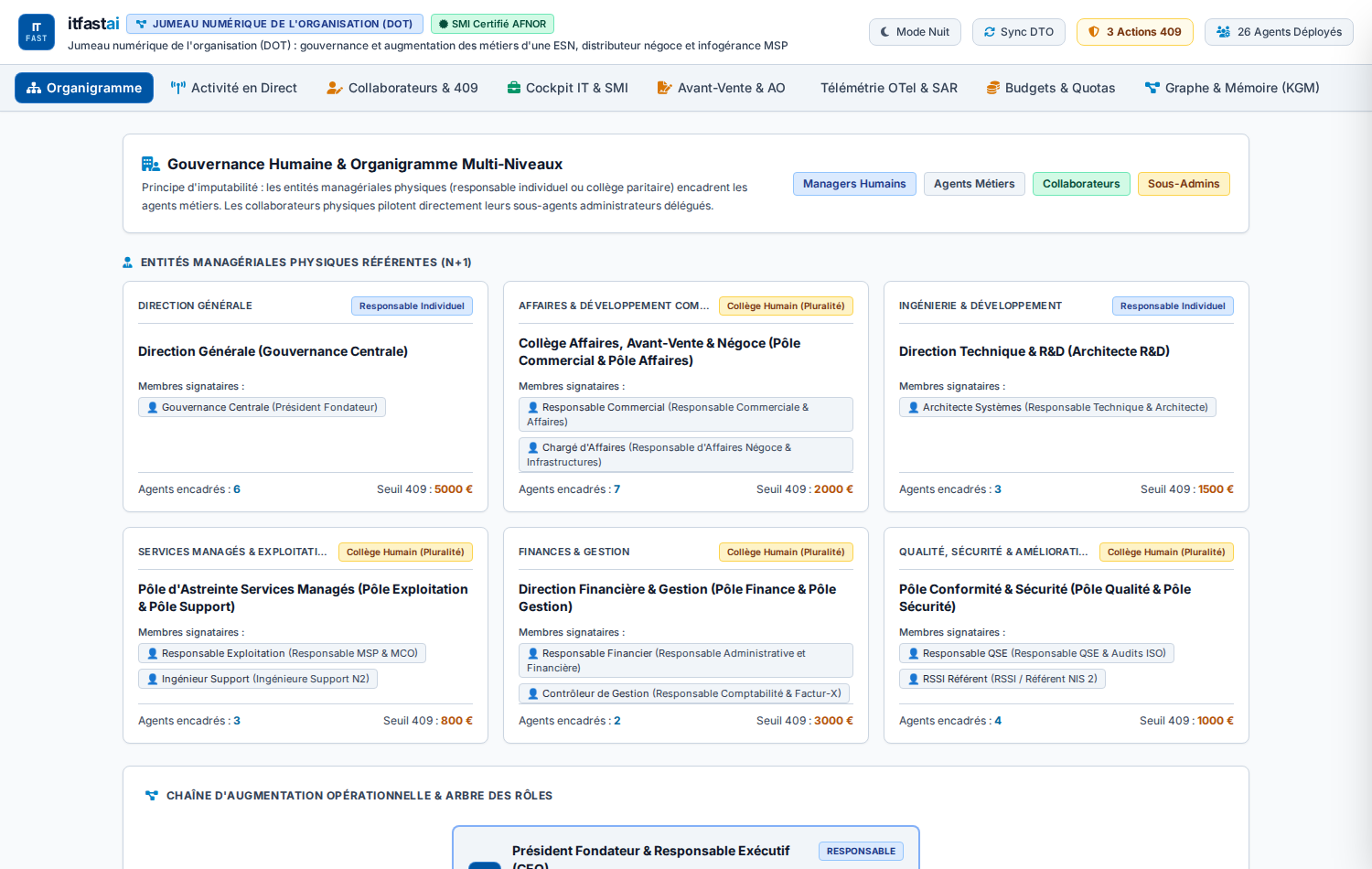This screenshot has height=869, width=1372.
Task: Click Seuil 409 value 1500 €
Action: [1216, 489]
